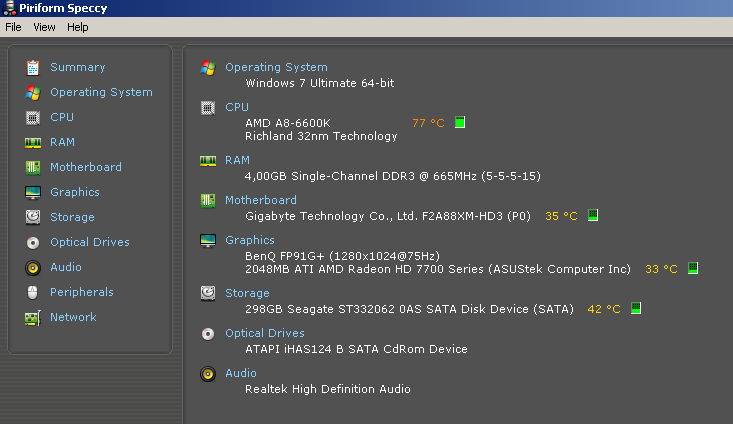The image size is (733, 424).
Task: Click the motherboard temperature 35 °C
Action: [561, 216]
